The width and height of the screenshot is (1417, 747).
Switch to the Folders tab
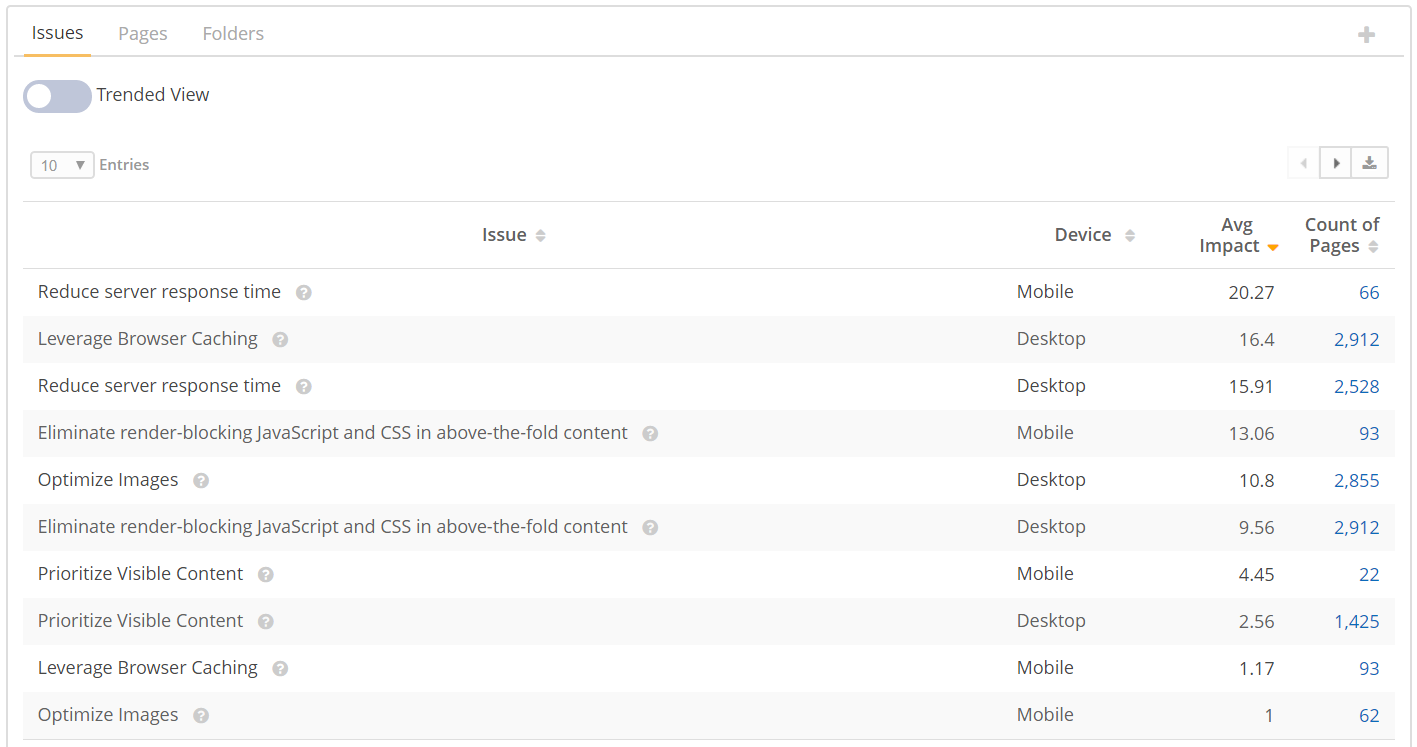point(233,33)
